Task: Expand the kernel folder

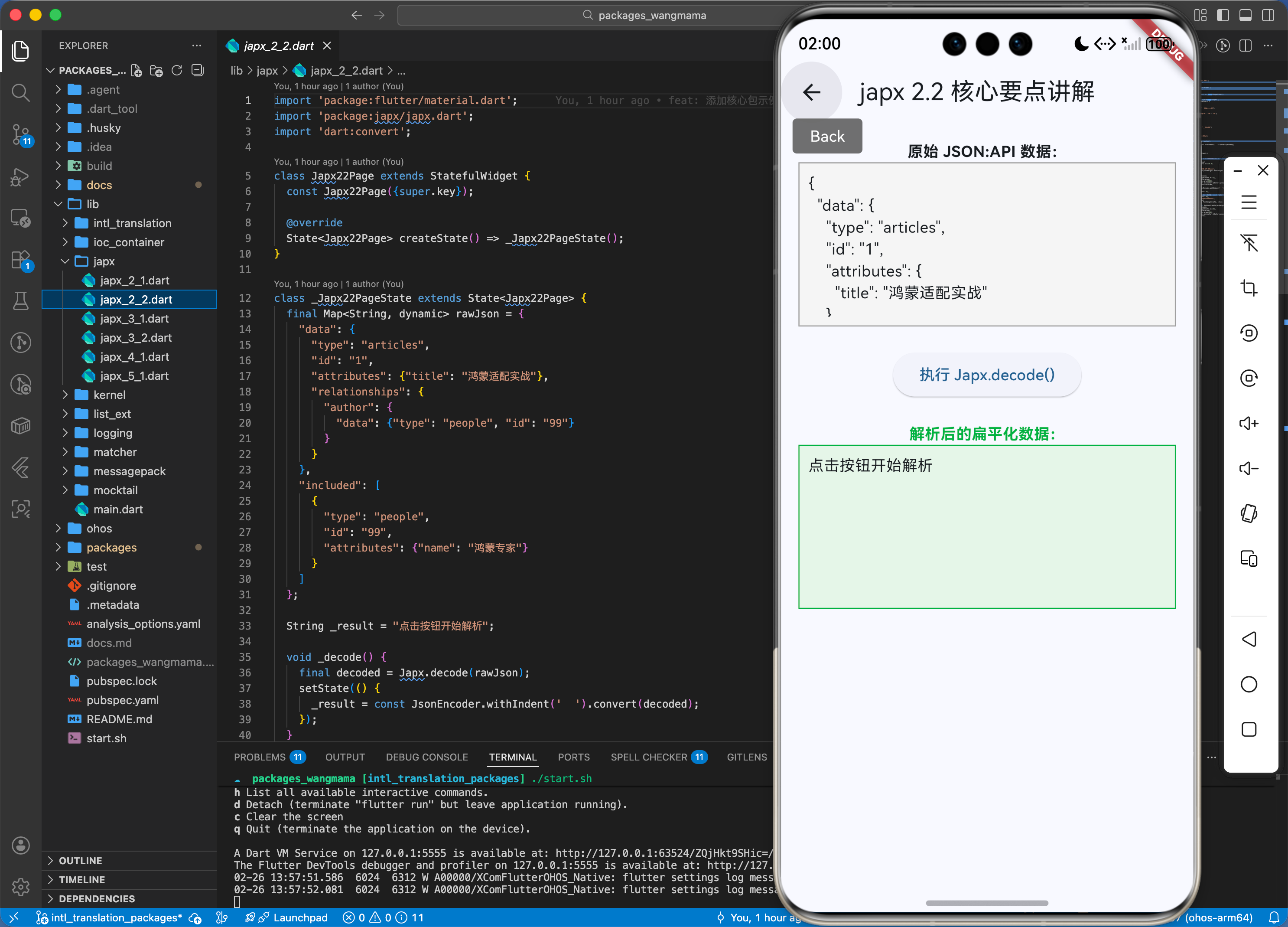Action: pos(109,395)
